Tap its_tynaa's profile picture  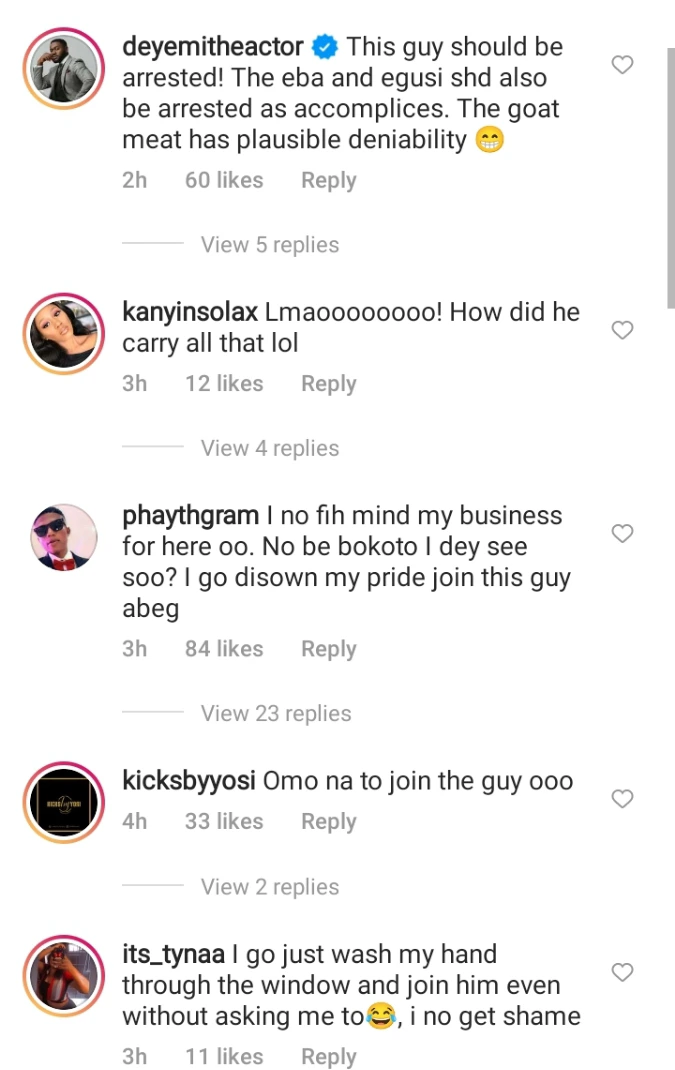[x=61, y=974]
